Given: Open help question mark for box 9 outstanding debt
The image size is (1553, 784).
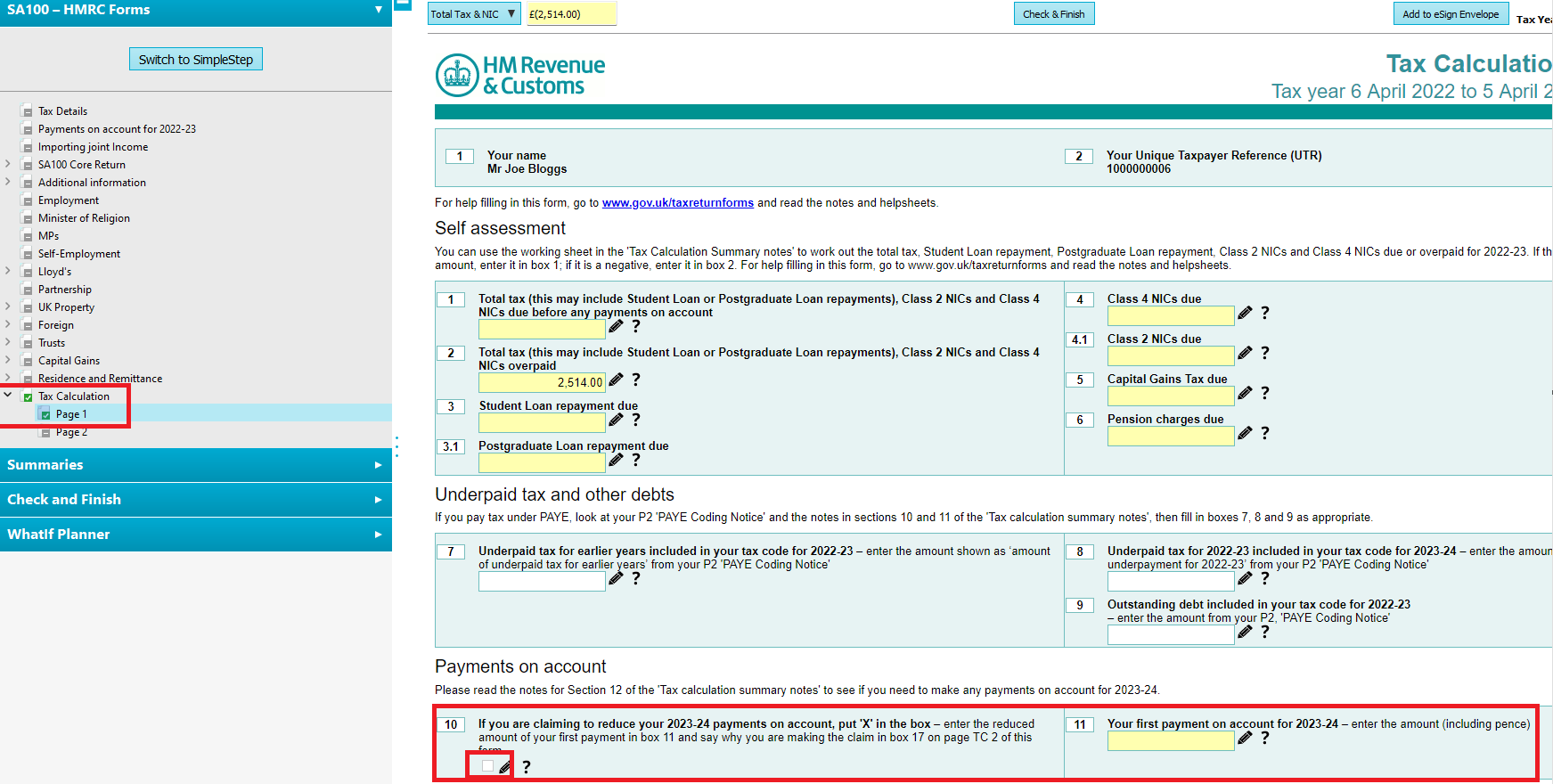Looking at the screenshot, I should 1265,632.
